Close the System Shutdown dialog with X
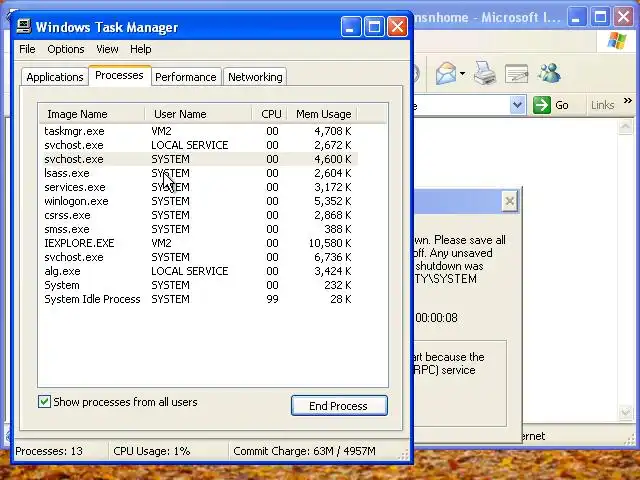The width and height of the screenshot is (640, 480). (x=510, y=201)
